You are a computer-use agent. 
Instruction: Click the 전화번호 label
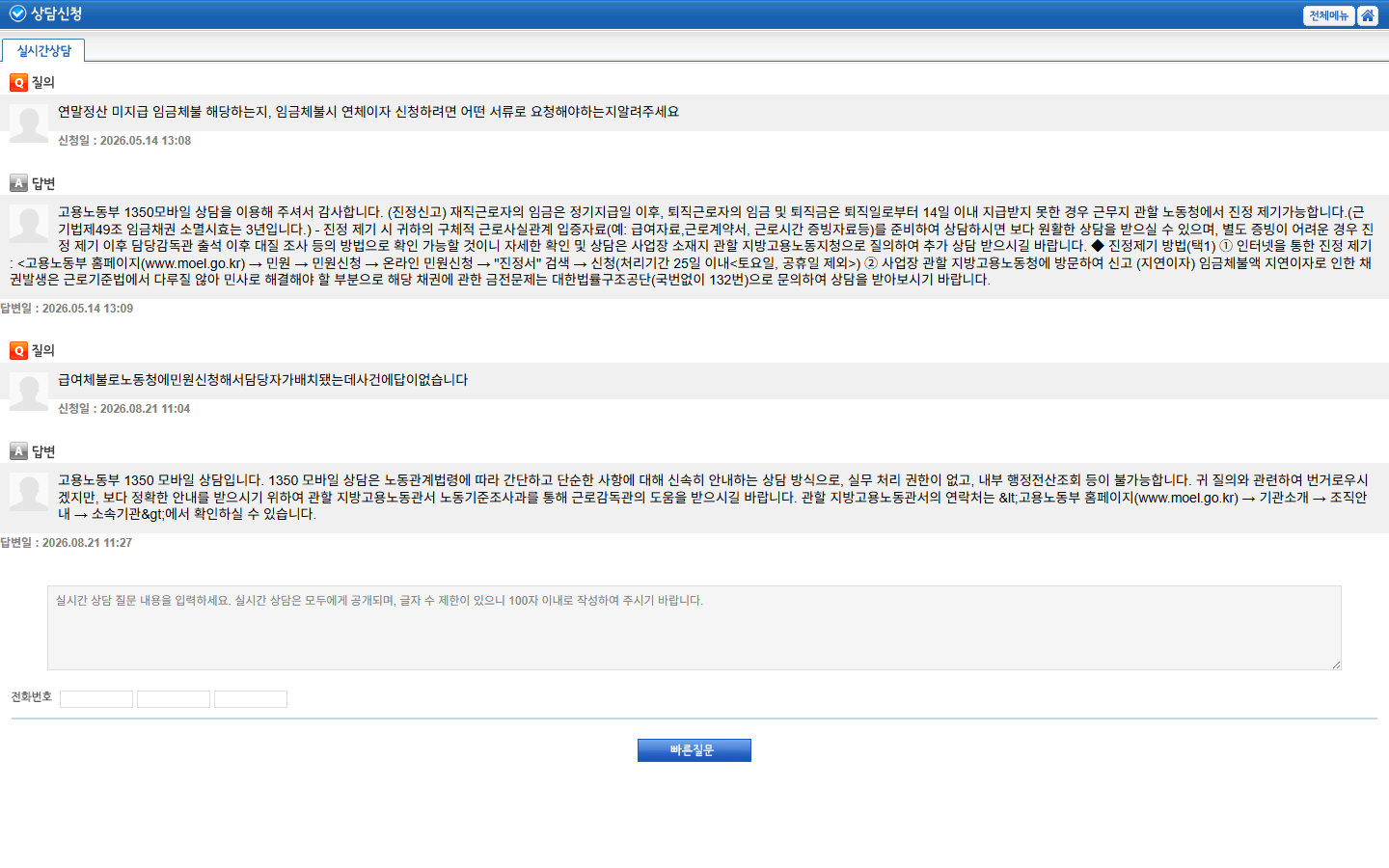point(32,697)
